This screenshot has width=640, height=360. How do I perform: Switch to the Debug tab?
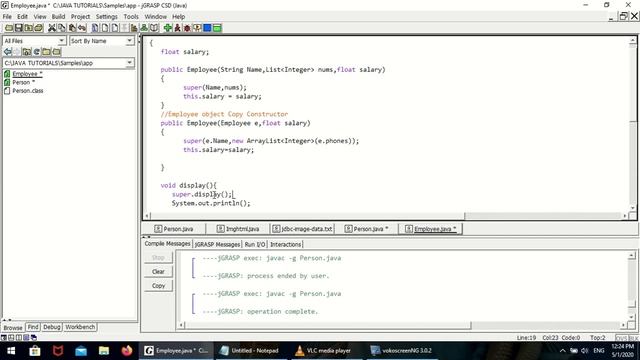52,327
